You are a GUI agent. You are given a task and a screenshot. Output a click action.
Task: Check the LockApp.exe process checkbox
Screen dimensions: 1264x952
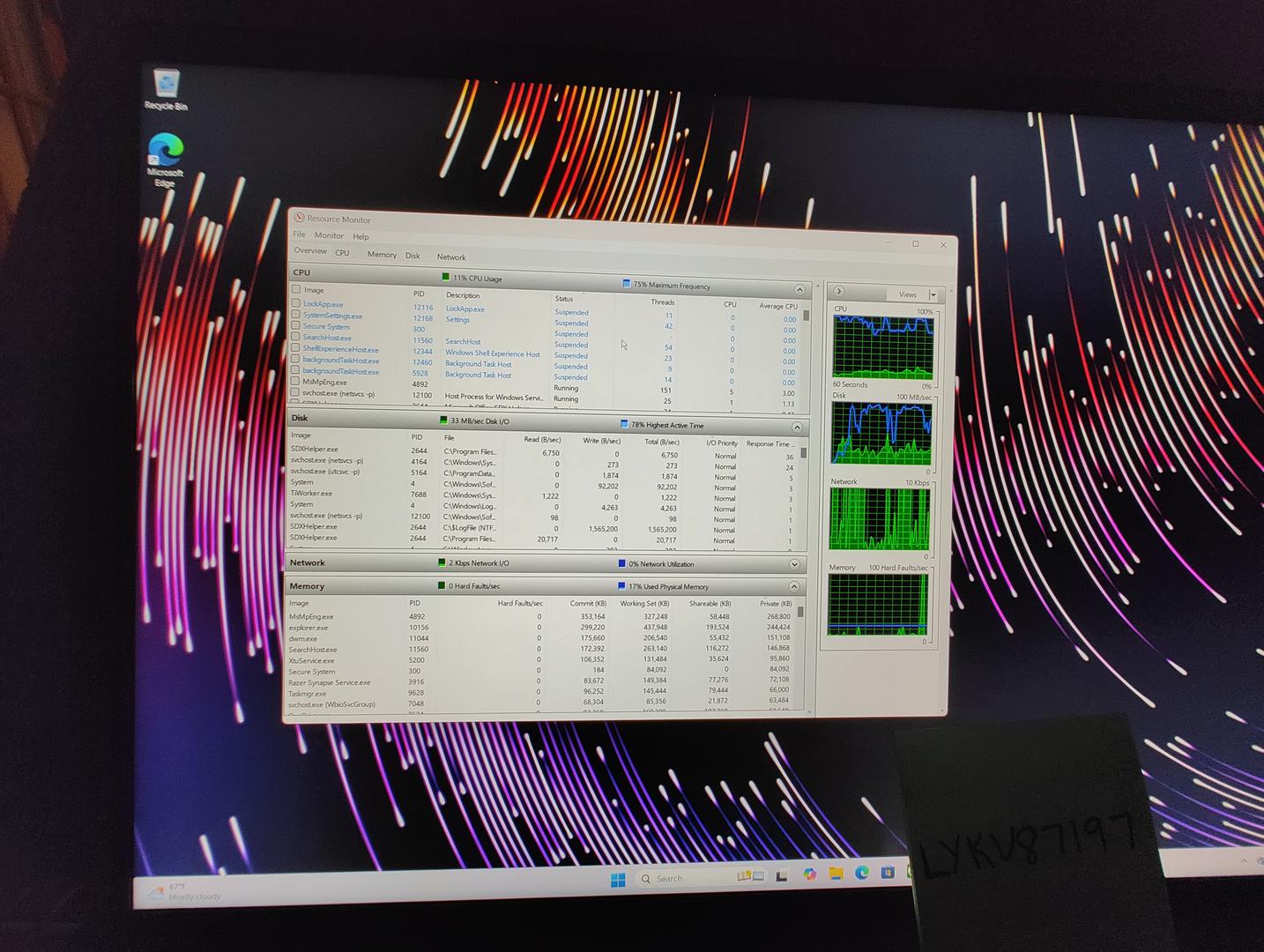[x=296, y=303]
